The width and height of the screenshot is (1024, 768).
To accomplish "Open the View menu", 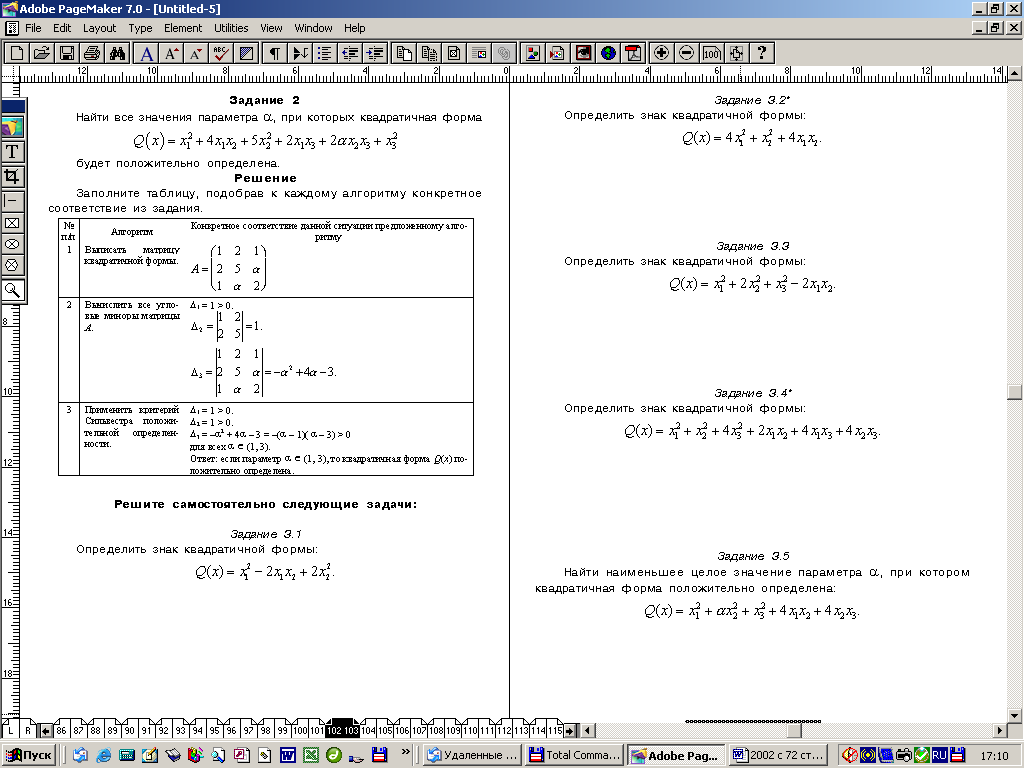I will click(x=271, y=28).
